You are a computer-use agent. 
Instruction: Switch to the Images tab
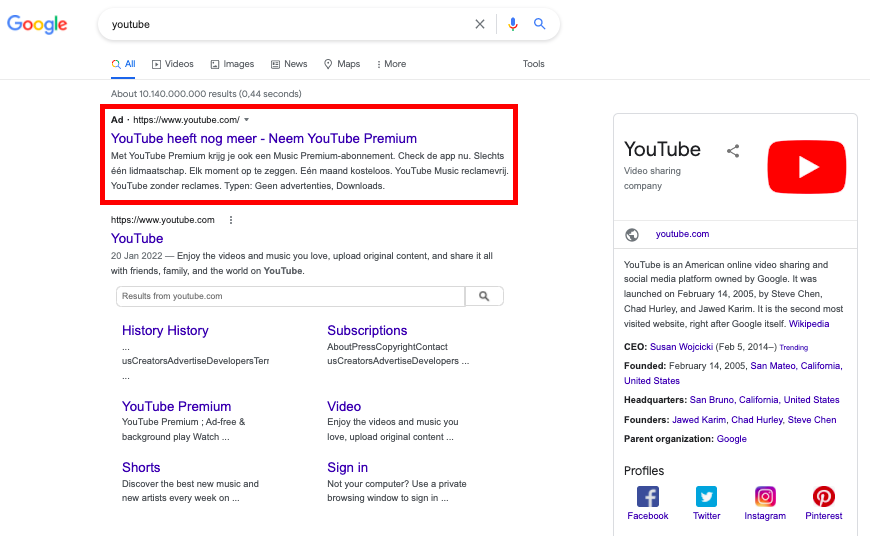232,64
